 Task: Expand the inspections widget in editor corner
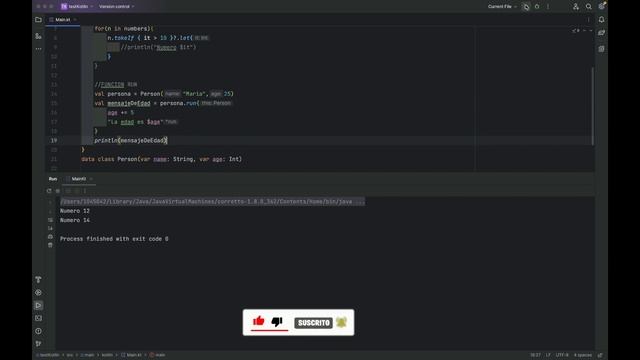[576, 31]
